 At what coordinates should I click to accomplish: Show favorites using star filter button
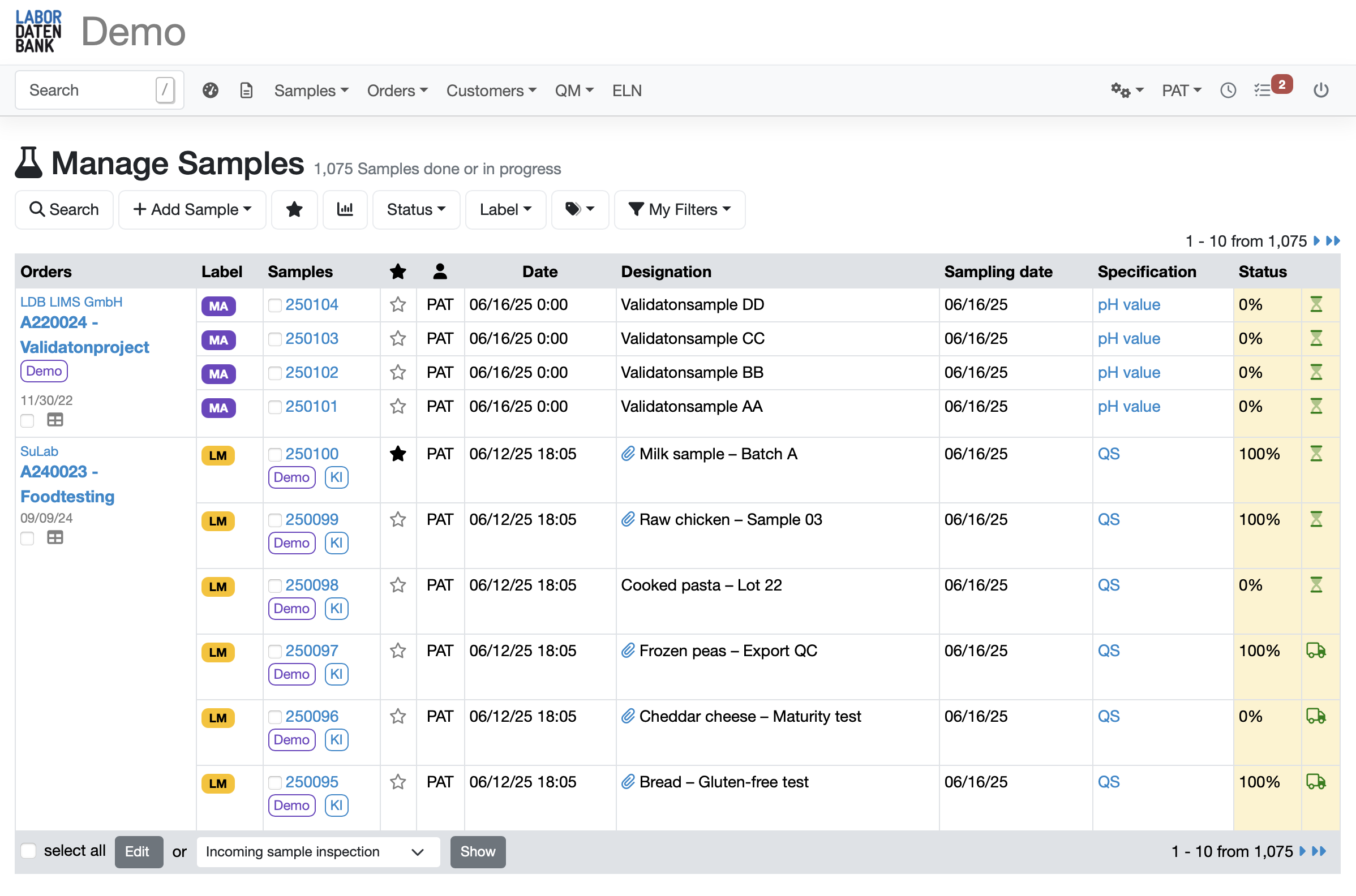click(x=294, y=210)
